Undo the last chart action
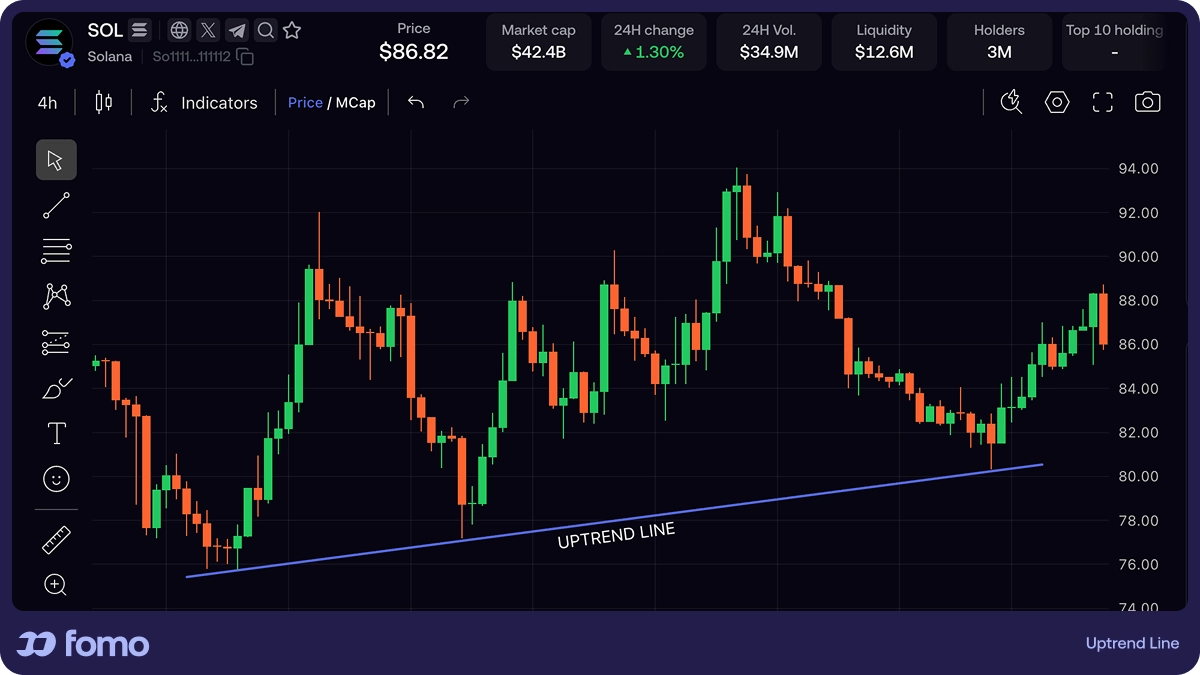1200x675 pixels. (416, 102)
